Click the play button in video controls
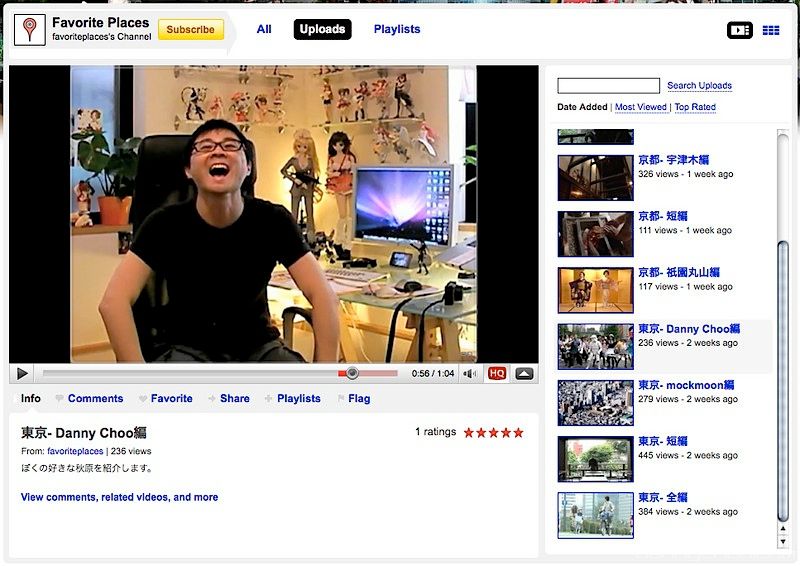 click(x=22, y=374)
